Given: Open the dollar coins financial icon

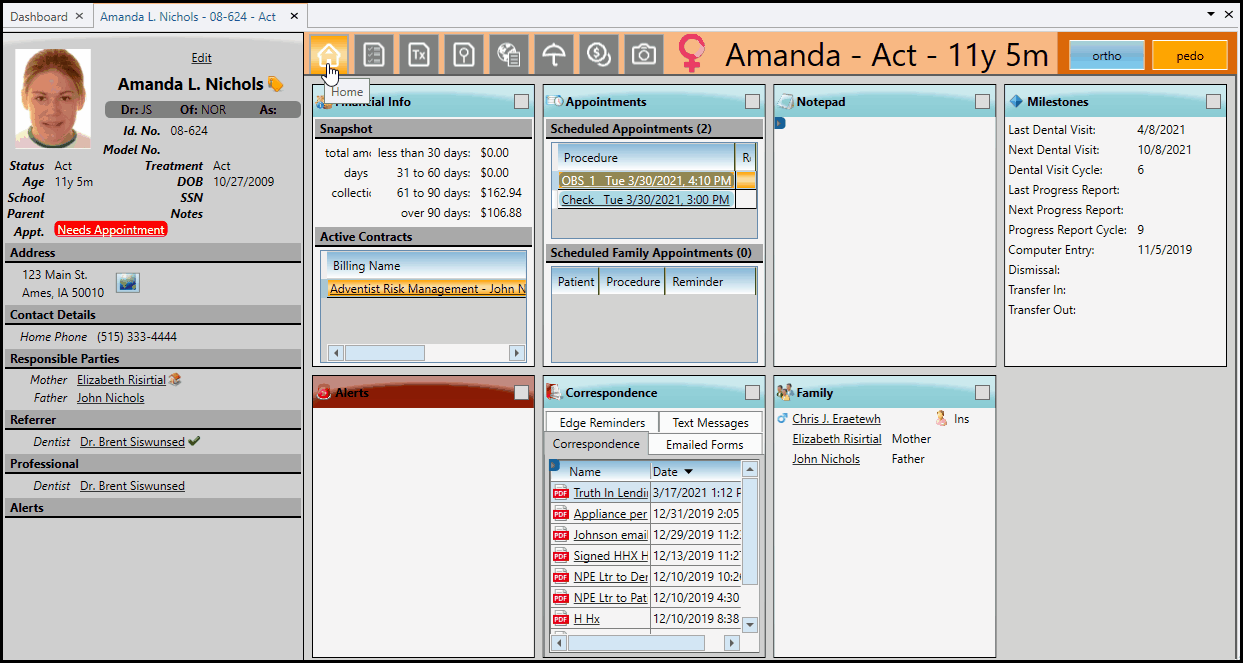Looking at the screenshot, I should 599,54.
